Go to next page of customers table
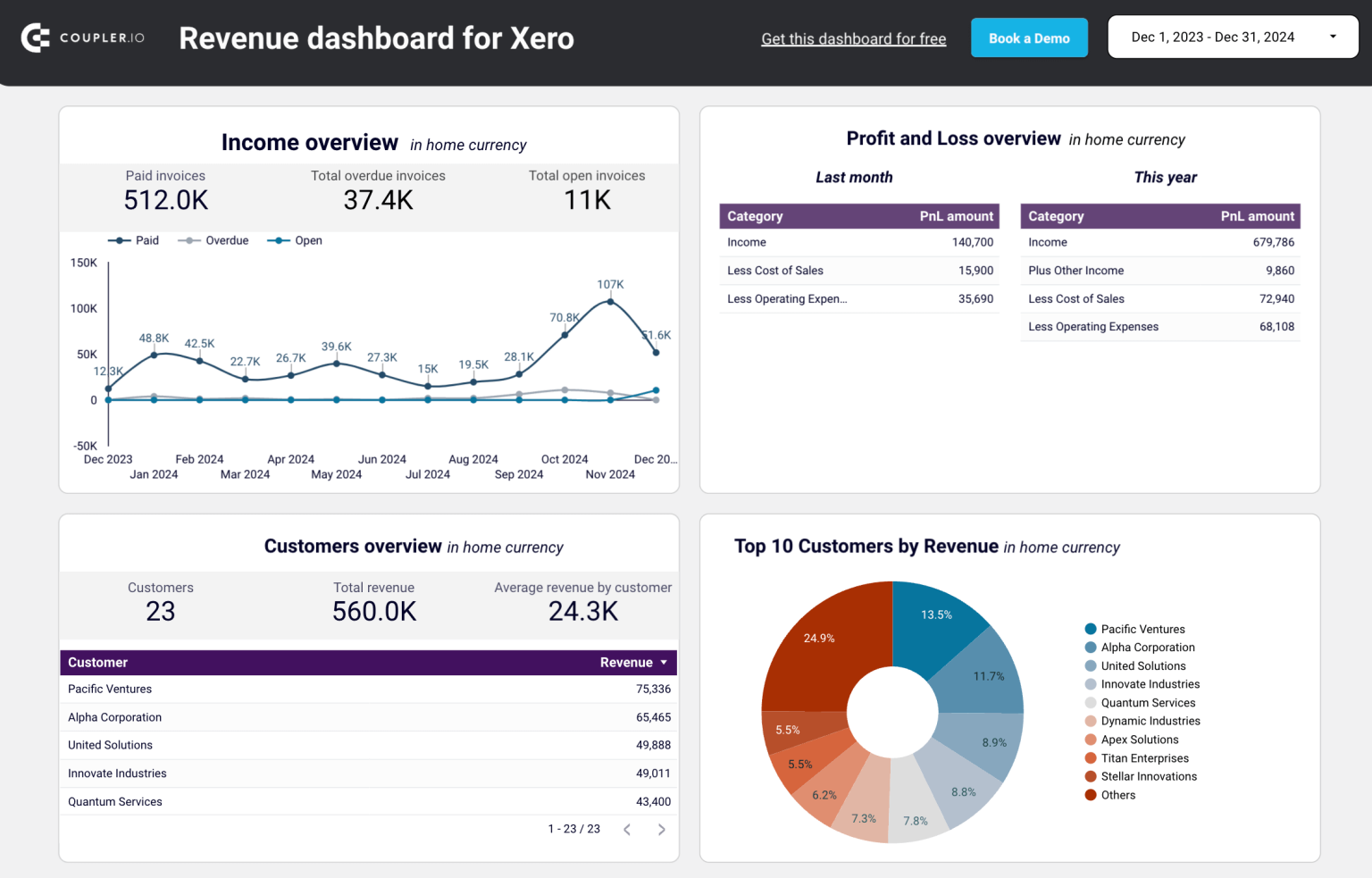The image size is (1372, 878). pos(661,829)
